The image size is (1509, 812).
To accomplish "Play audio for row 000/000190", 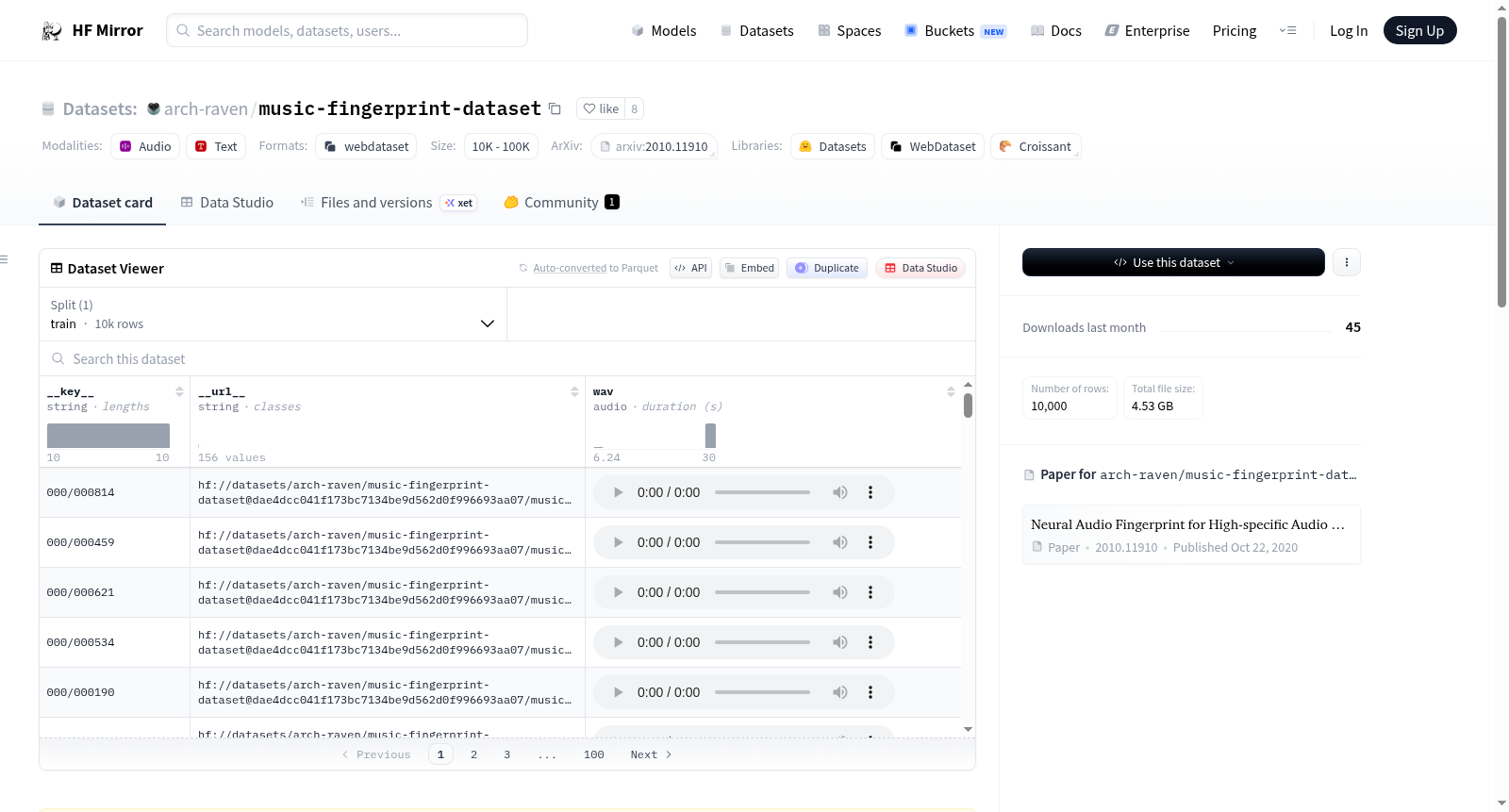I will pyautogui.click(x=618, y=692).
